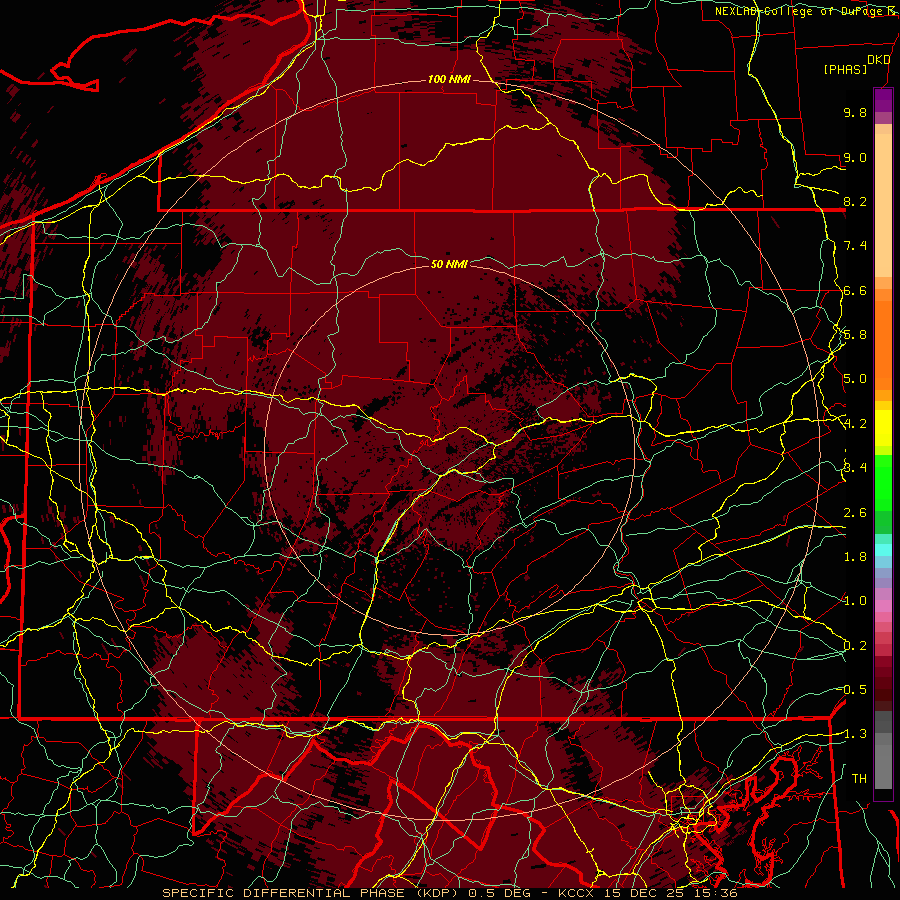This screenshot has width=900, height=900.
Task: Click the DKD label above the color scale
Action: pyautogui.click(x=878, y=60)
